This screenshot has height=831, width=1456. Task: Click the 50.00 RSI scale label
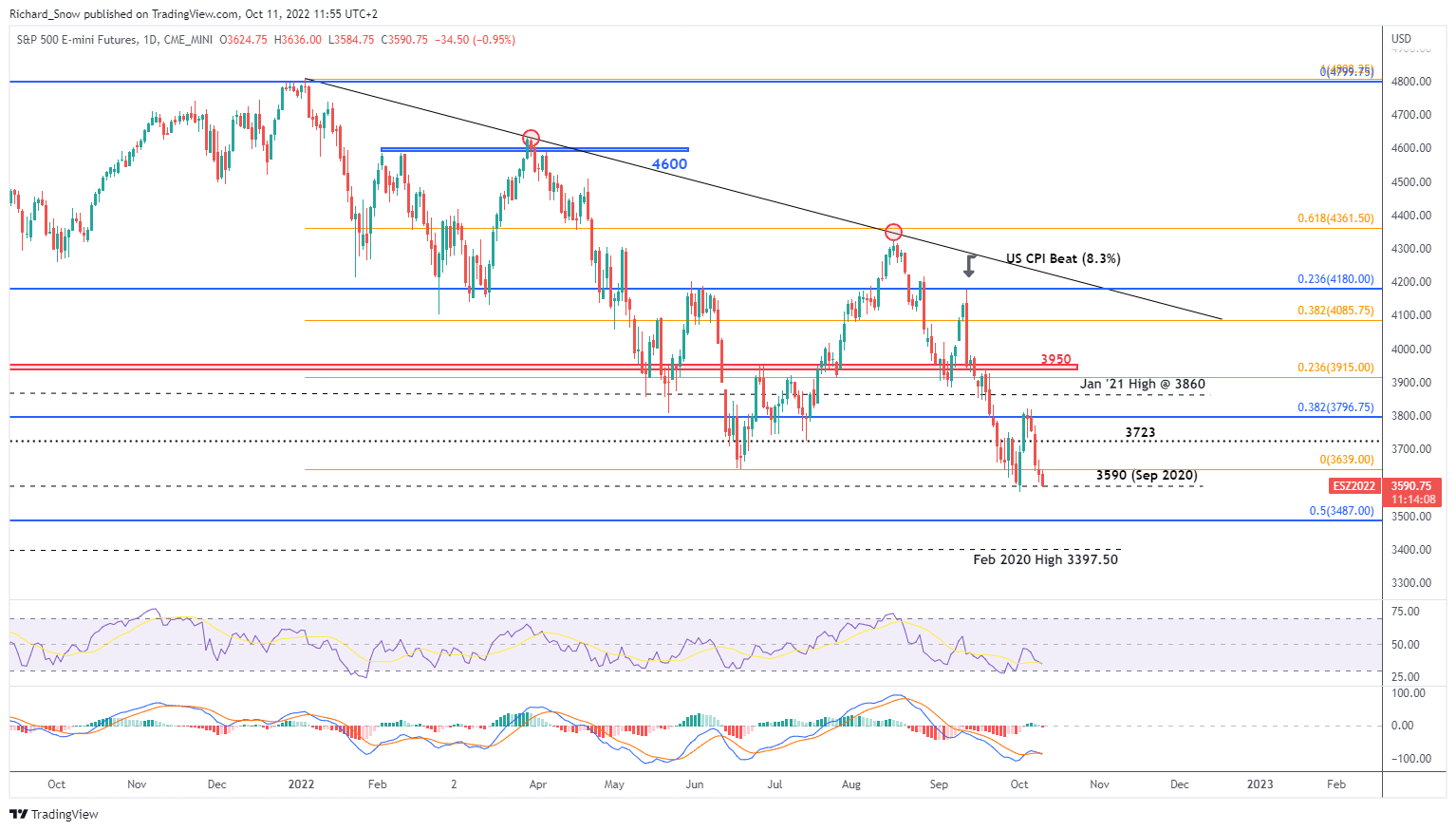1407,645
